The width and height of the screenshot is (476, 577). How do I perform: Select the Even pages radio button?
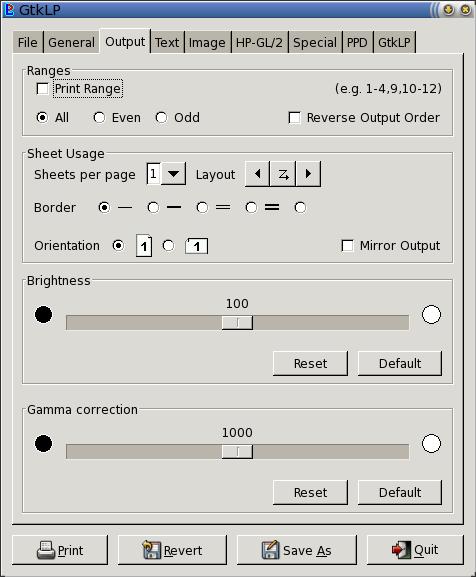[99, 118]
